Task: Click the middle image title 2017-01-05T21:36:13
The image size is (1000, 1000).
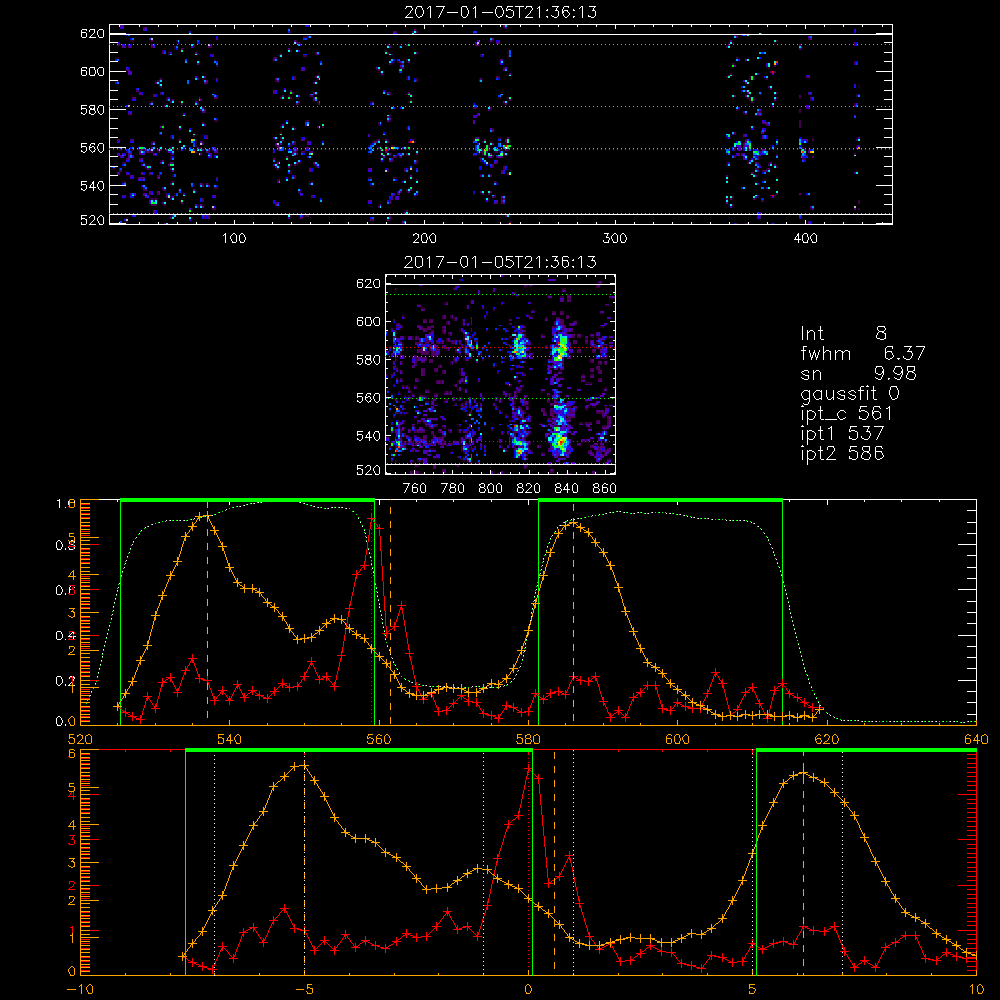Action: [501, 262]
